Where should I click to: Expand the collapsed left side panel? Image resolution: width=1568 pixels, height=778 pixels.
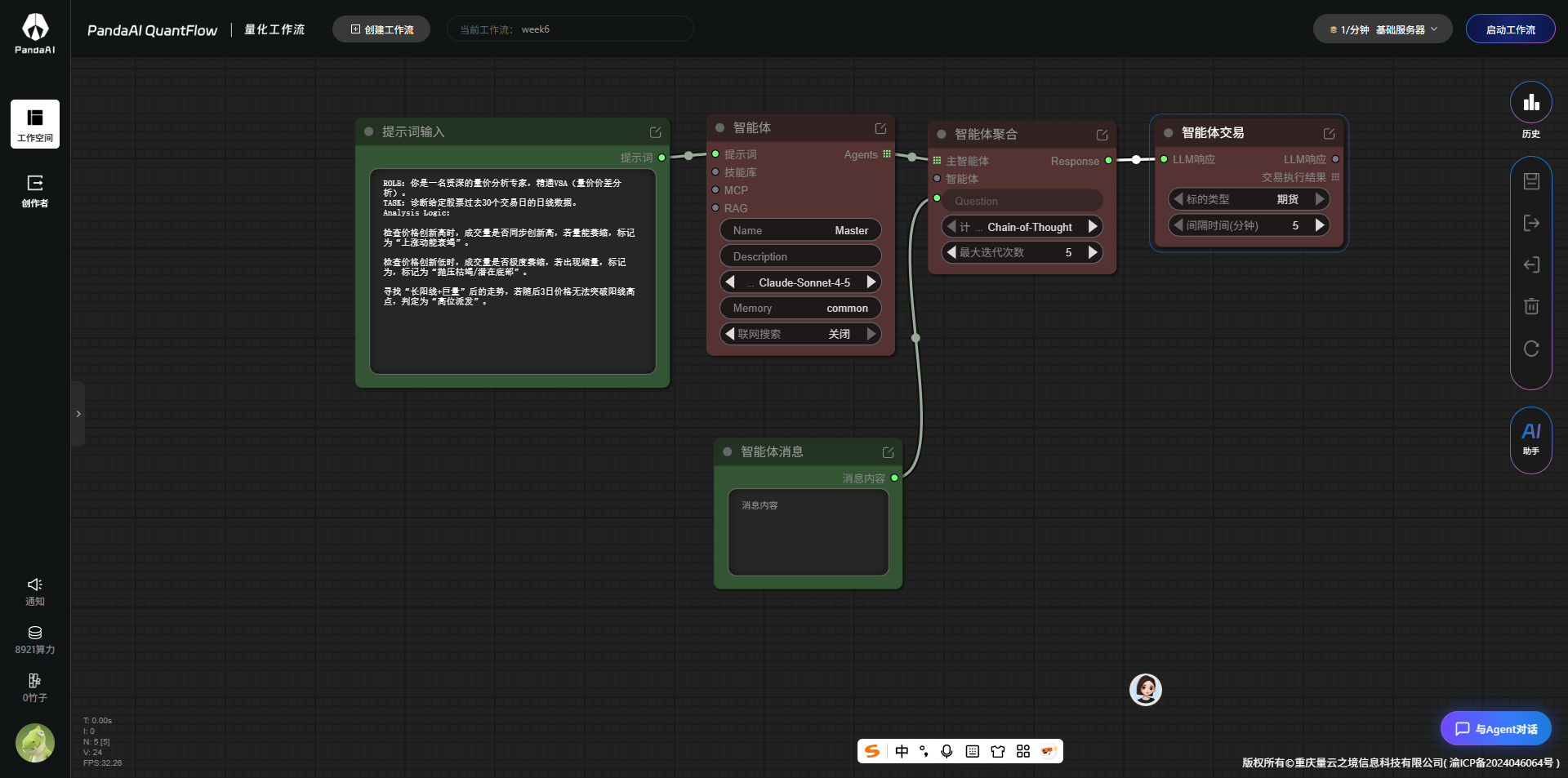pyautogui.click(x=78, y=414)
